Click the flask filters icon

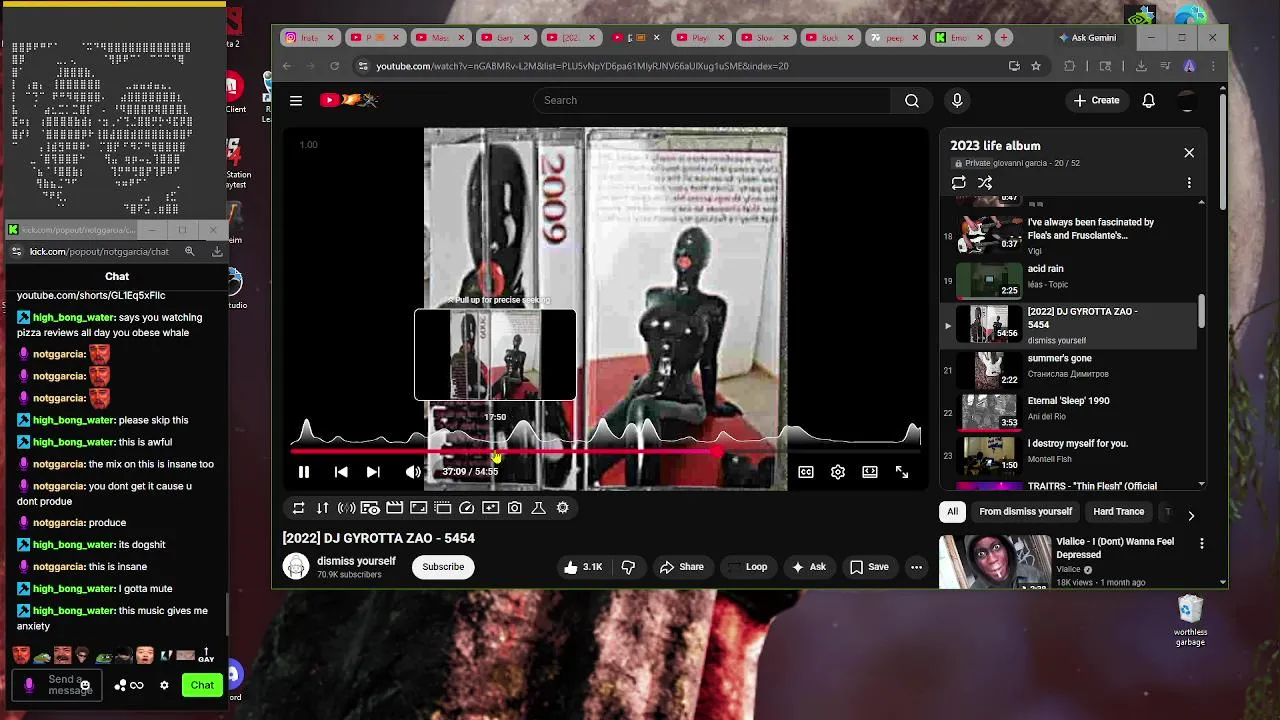click(x=538, y=508)
